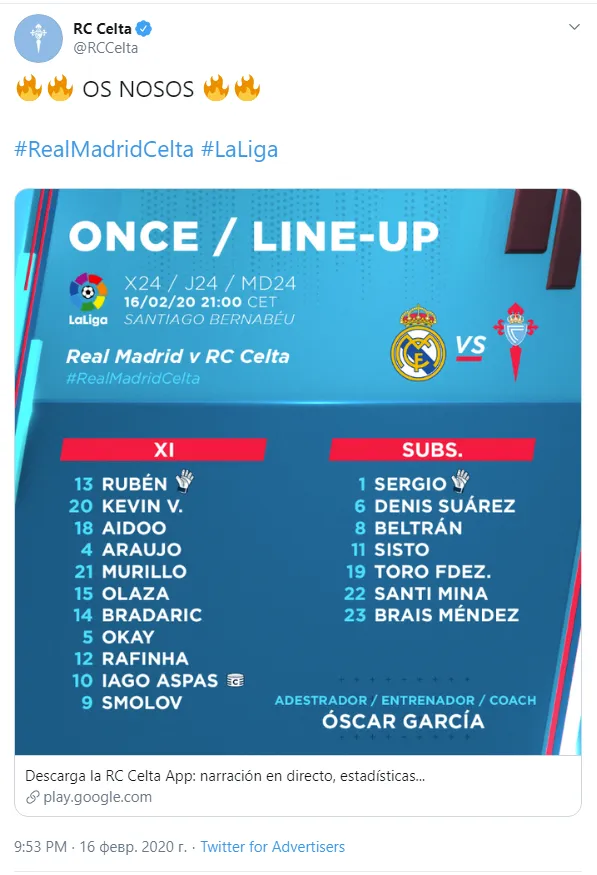Click the link chain icon by play.google.com

tap(33, 797)
